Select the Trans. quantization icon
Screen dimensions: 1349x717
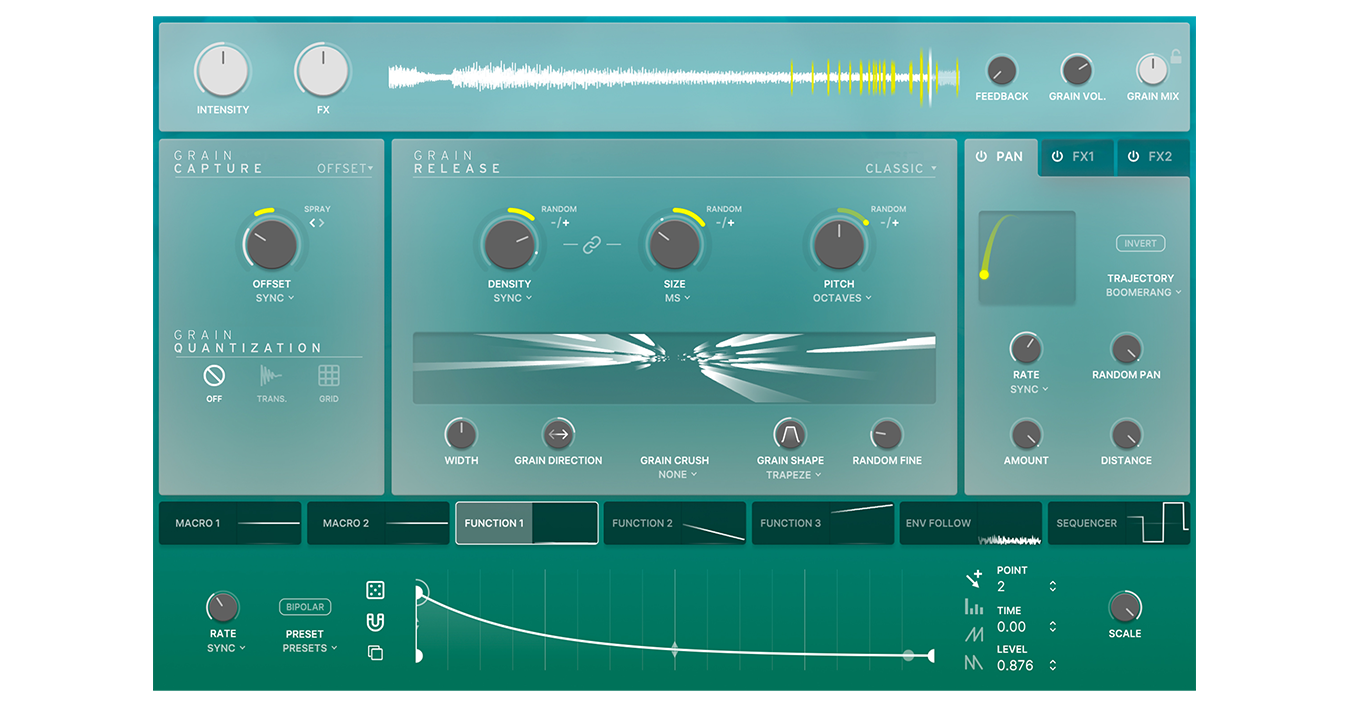coord(271,376)
